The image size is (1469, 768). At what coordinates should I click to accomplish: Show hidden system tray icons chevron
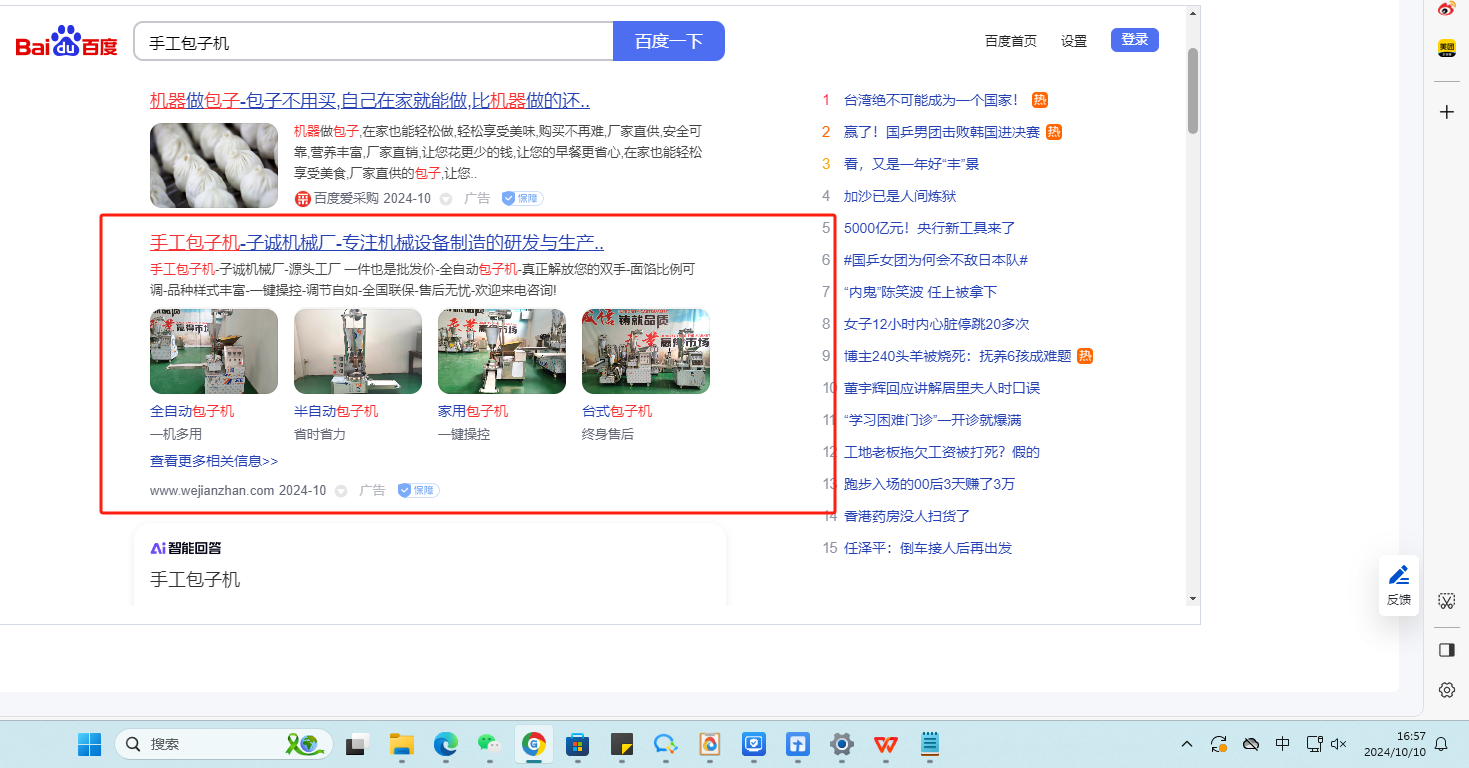click(x=1187, y=744)
